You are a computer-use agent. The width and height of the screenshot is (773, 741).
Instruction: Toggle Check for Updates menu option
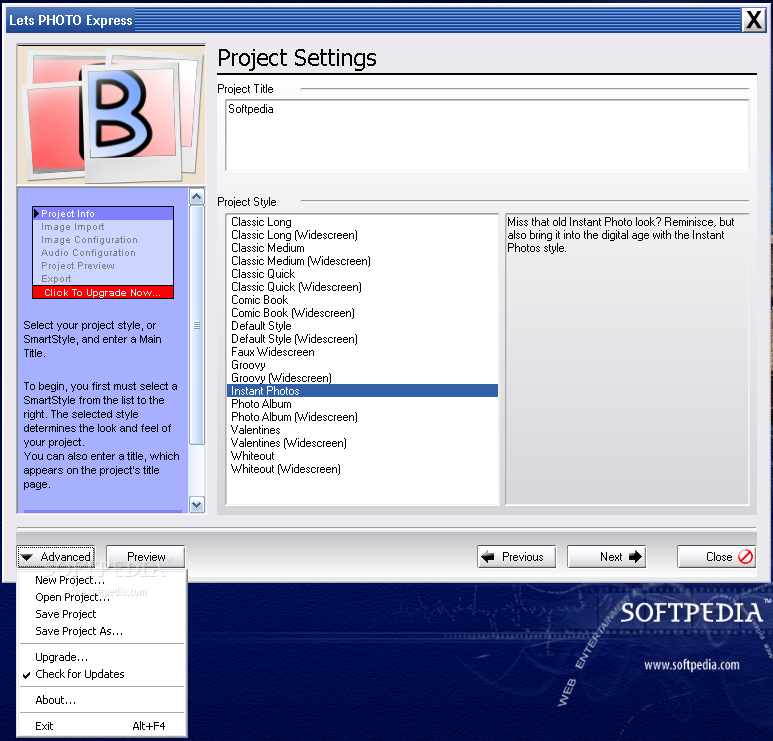point(102,674)
